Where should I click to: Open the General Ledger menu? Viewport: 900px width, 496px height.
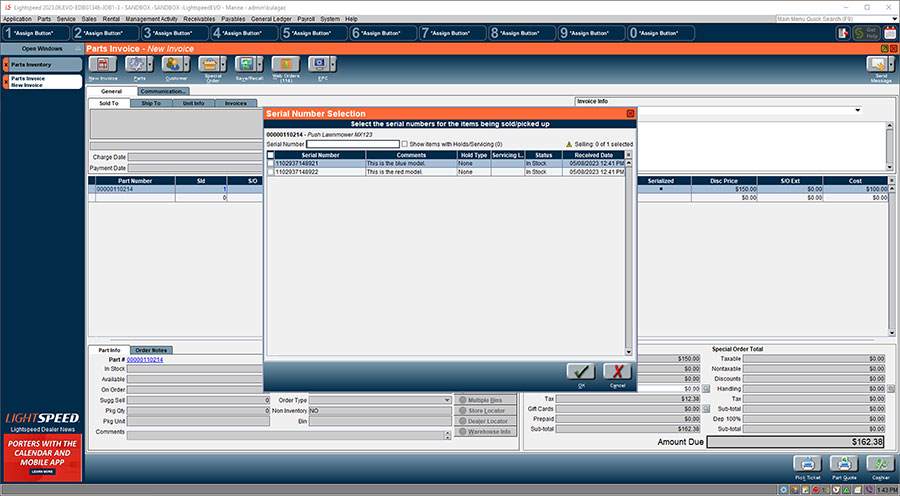[x=271, y=19]
